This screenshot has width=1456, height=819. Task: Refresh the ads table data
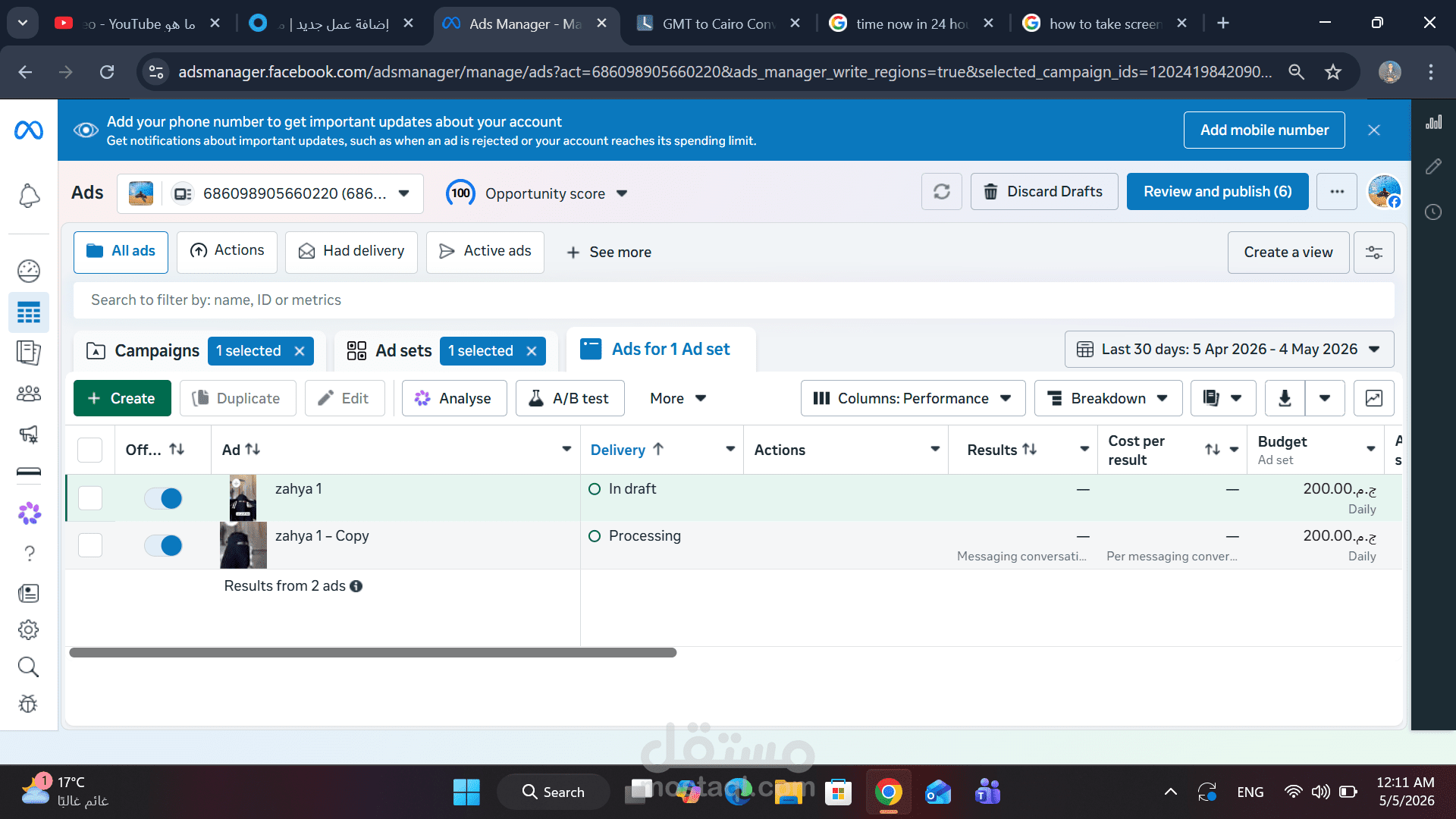(942, 192)
